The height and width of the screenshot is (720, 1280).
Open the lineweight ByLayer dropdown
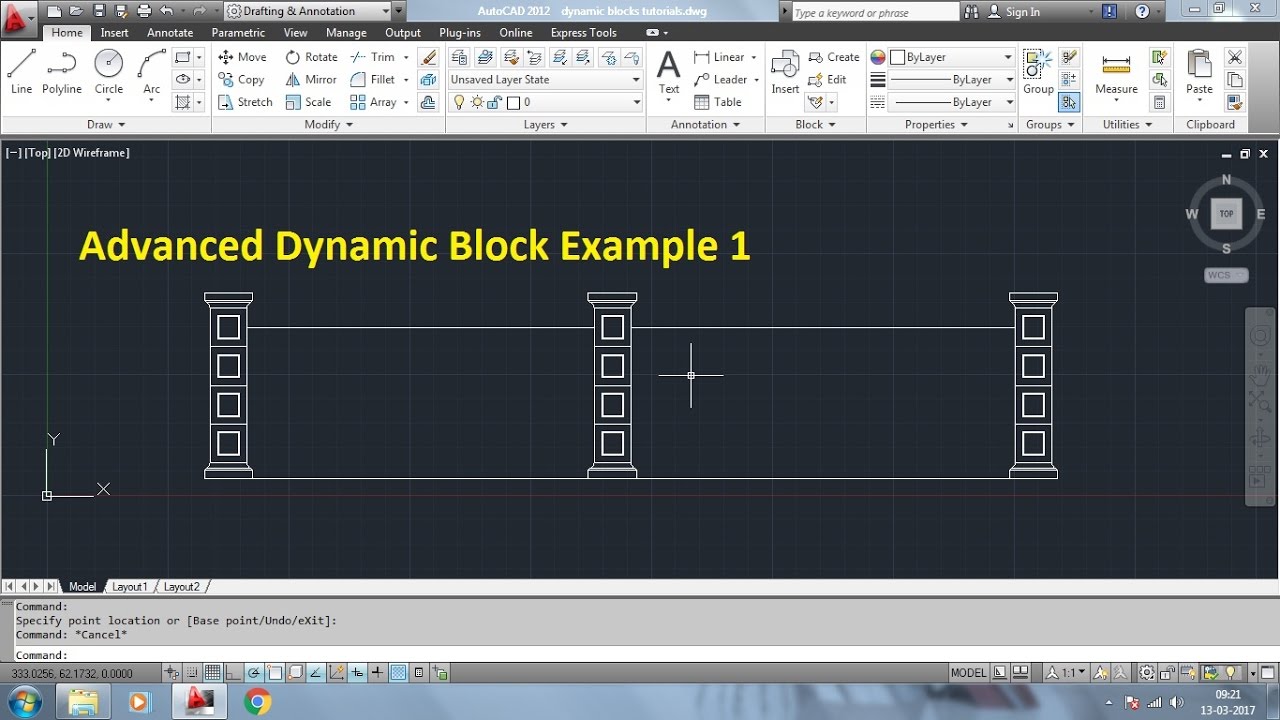coord(952,79)
